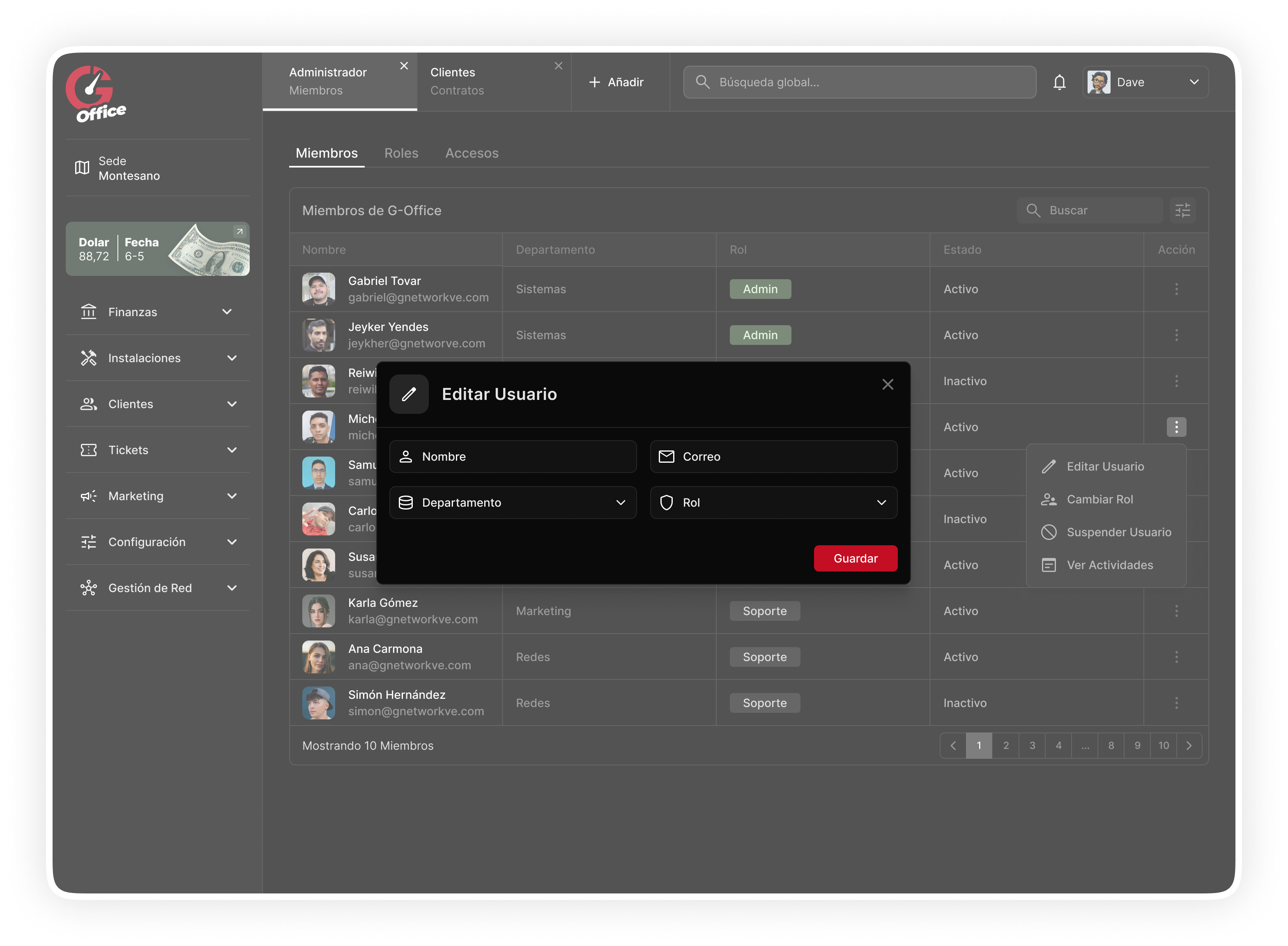Expand the Instalaciones menu chevron
Viewport: 1288px width, 946px height.
click(x=232, y=358)
